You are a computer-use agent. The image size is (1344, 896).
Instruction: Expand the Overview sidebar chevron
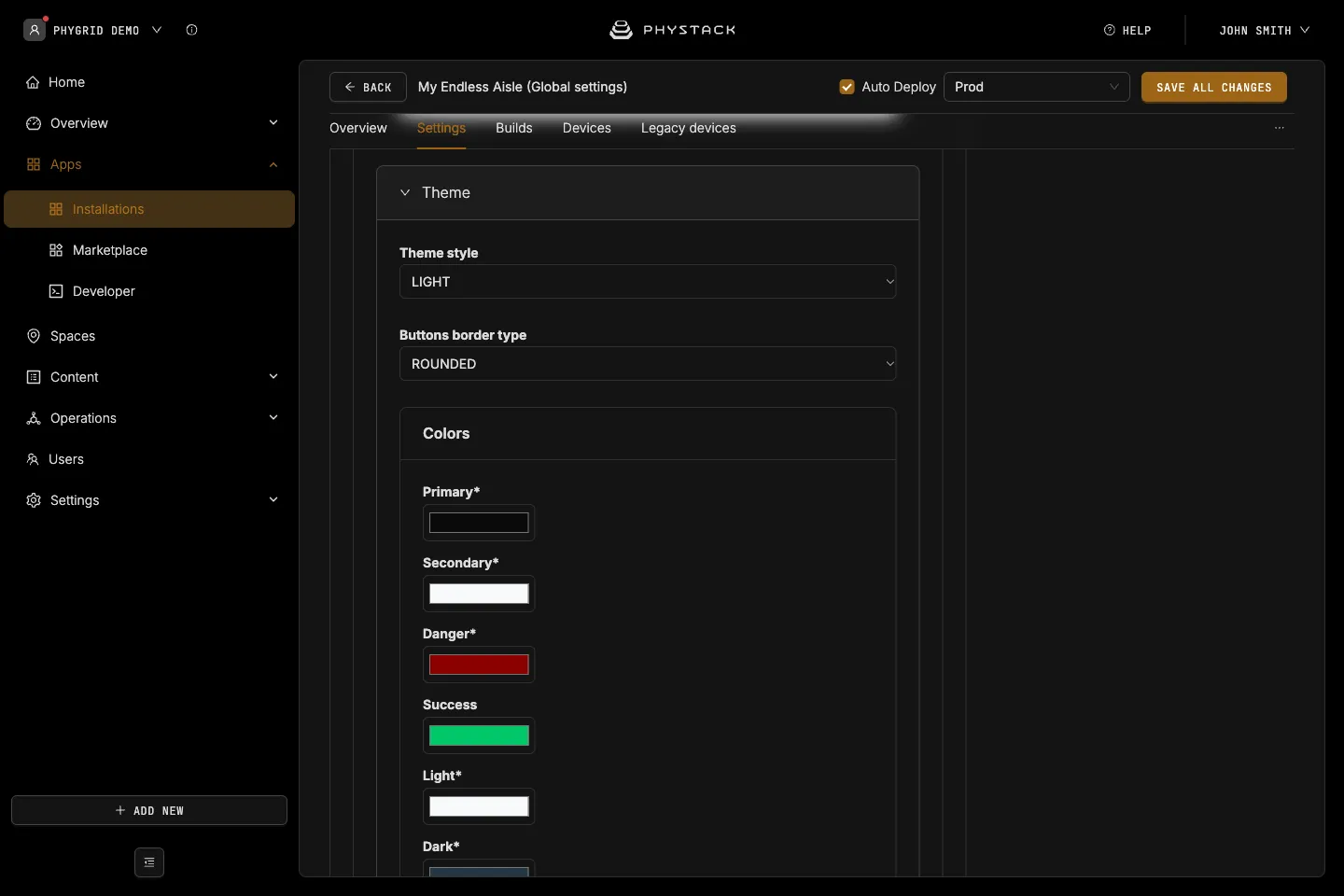[x=273, y=123]
